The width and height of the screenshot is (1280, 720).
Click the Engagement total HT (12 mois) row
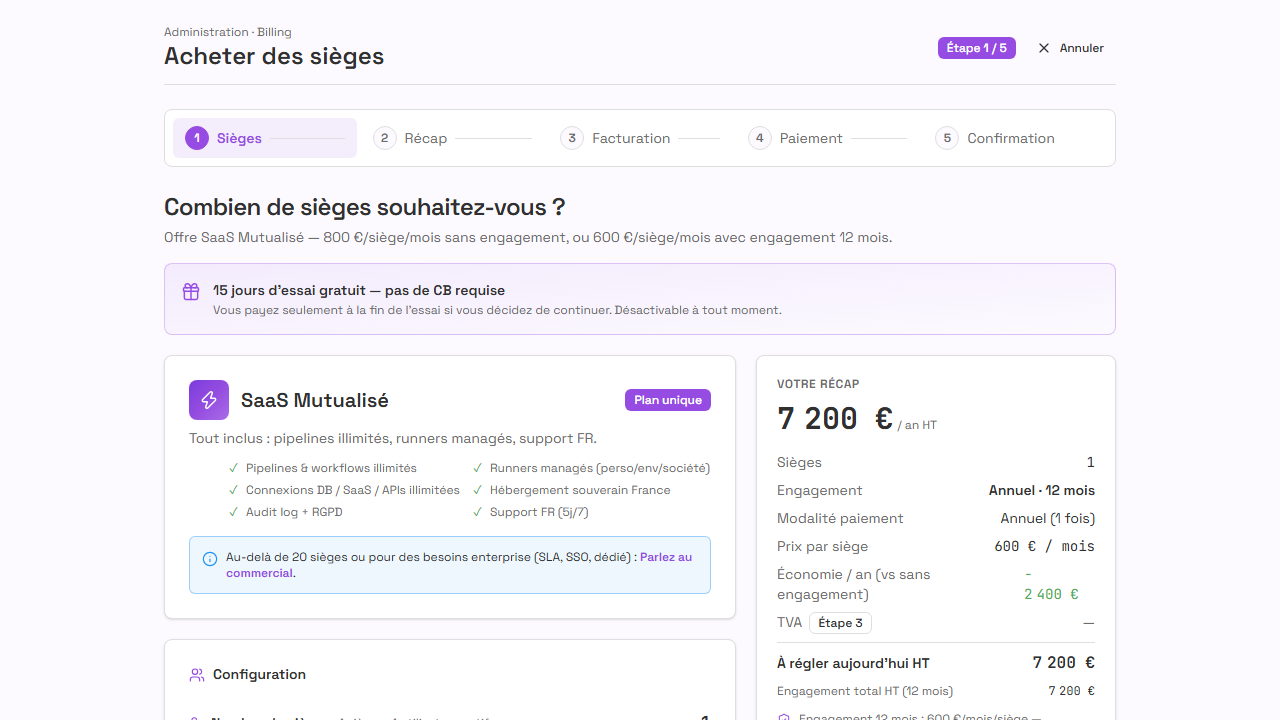(936, 691)
